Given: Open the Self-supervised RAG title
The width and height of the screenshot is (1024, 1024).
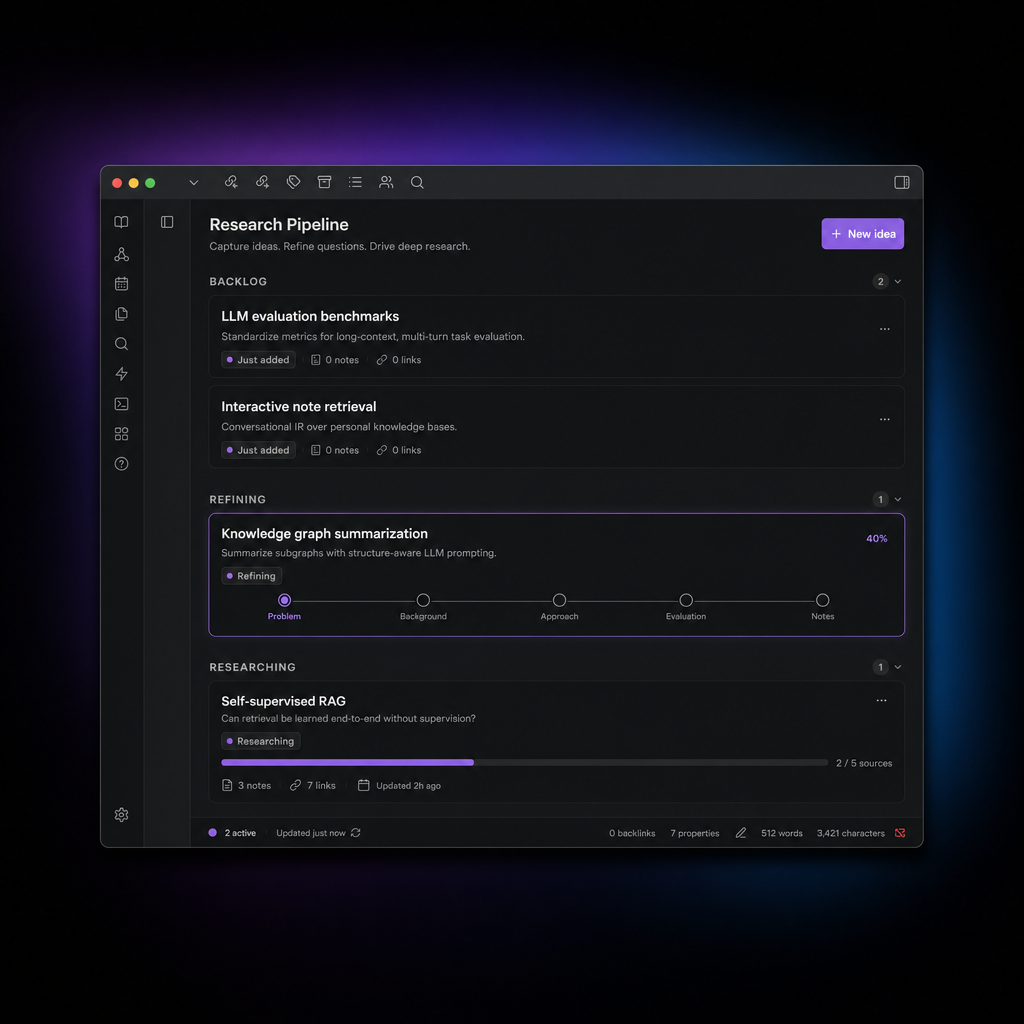Looking at the screenshot, I should point(283,701).
